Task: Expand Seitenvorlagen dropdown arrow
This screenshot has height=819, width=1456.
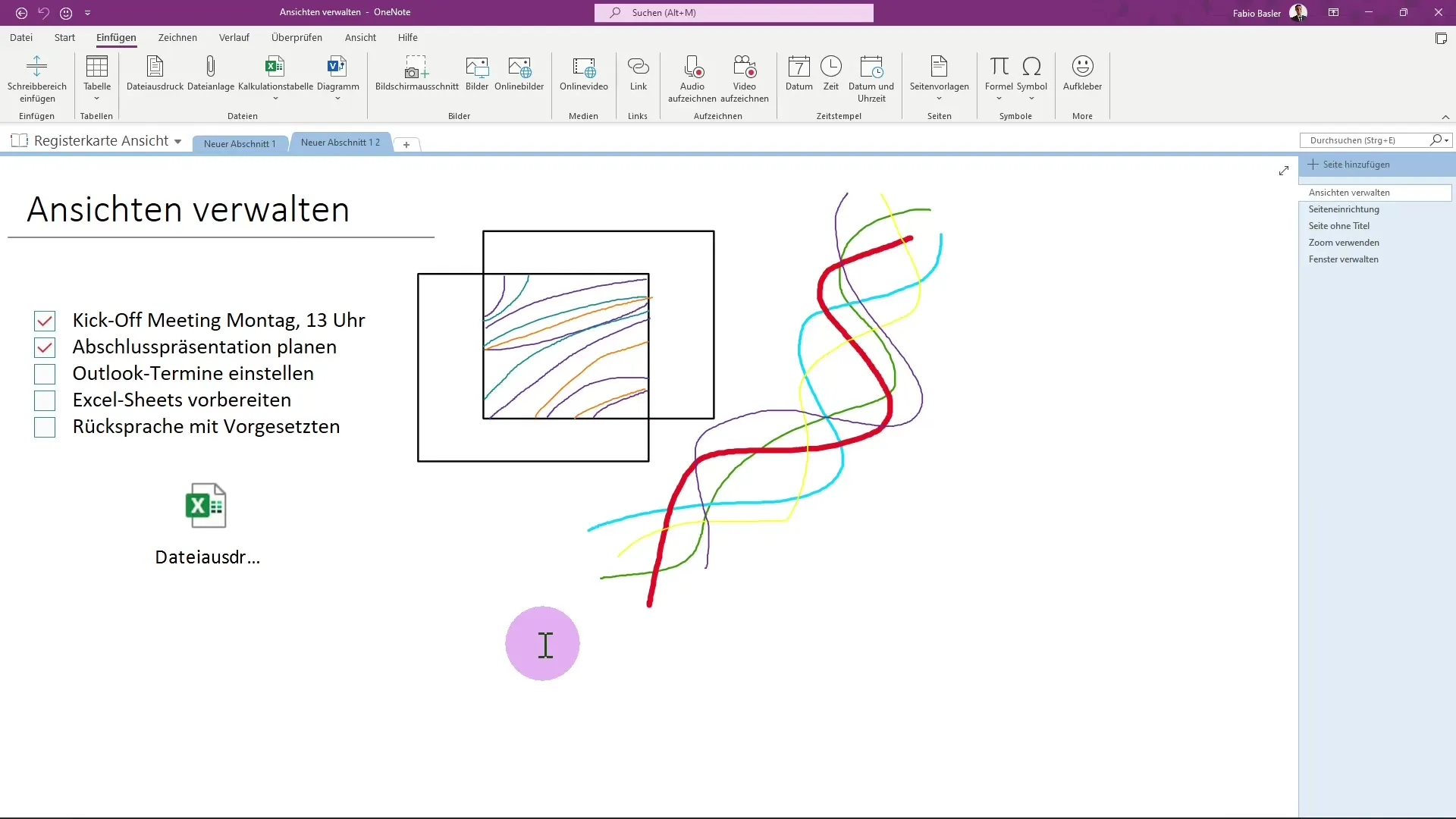Action: pyautogui.click(x=939, y=99)
